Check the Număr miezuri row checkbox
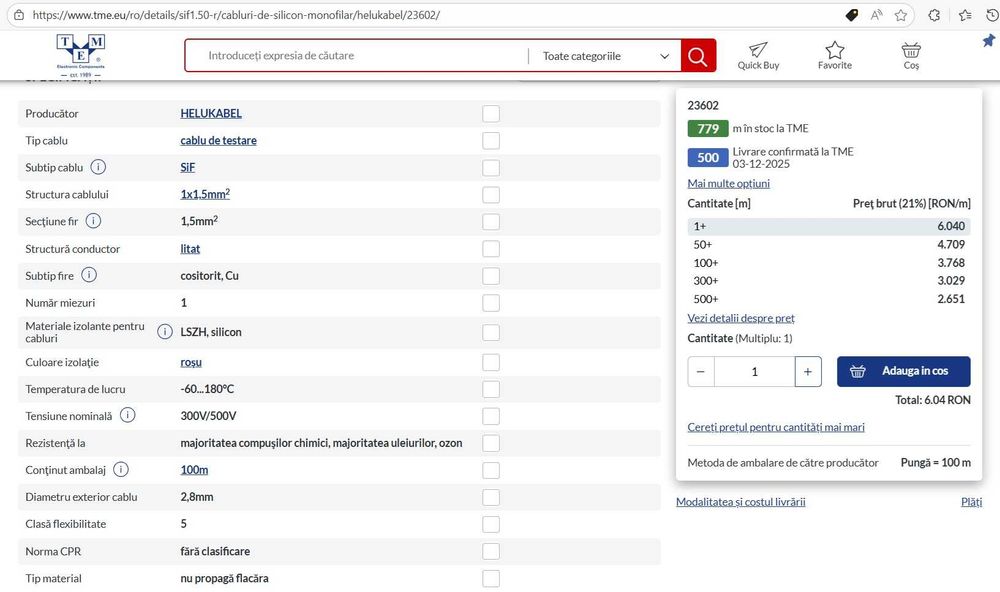Screen dimensions: 1000x592 pos(491,303)
